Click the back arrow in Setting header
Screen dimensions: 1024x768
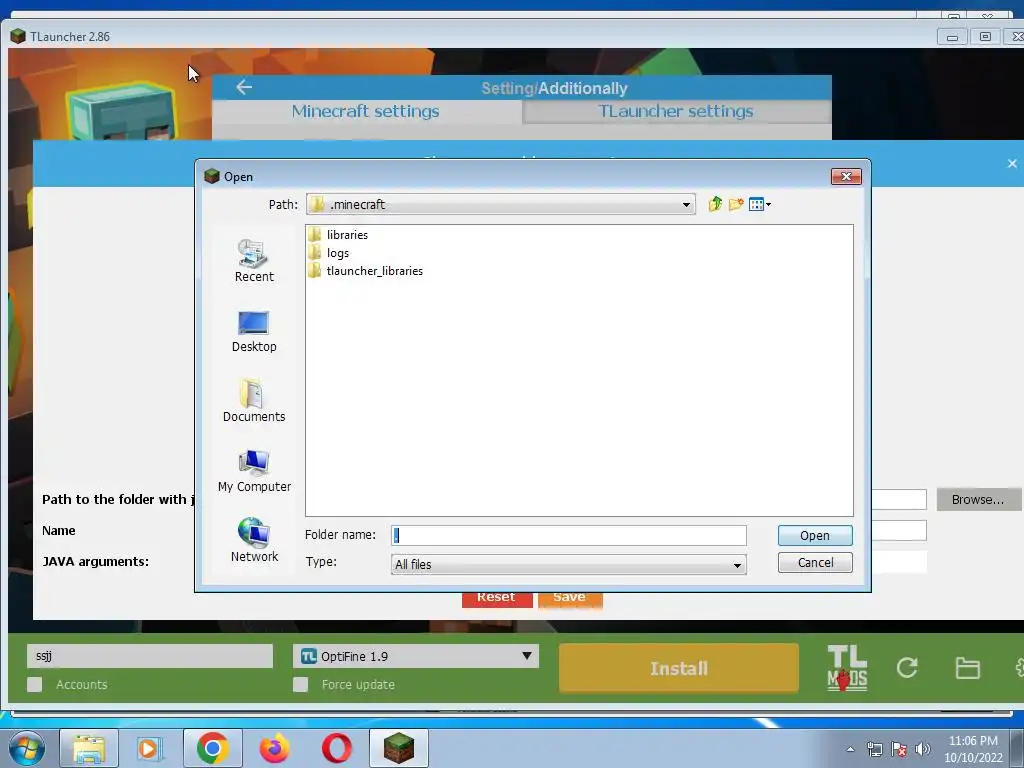tap(244, 87)
